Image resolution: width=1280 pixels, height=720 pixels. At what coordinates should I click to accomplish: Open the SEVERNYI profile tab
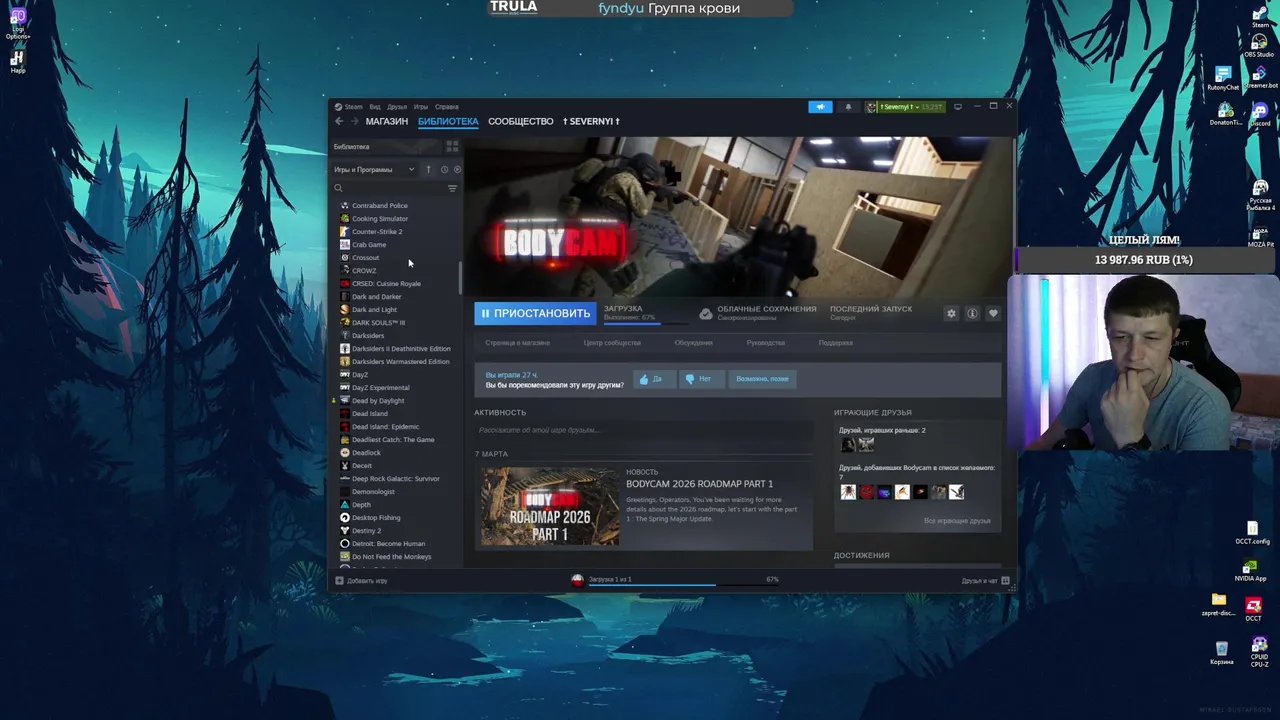coord(591,121)
